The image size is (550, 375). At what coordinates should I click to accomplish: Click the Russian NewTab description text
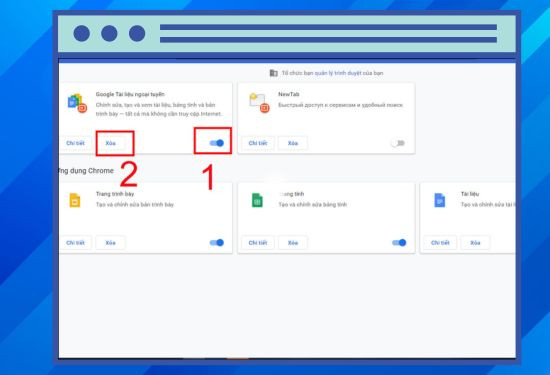click(341, 105)
